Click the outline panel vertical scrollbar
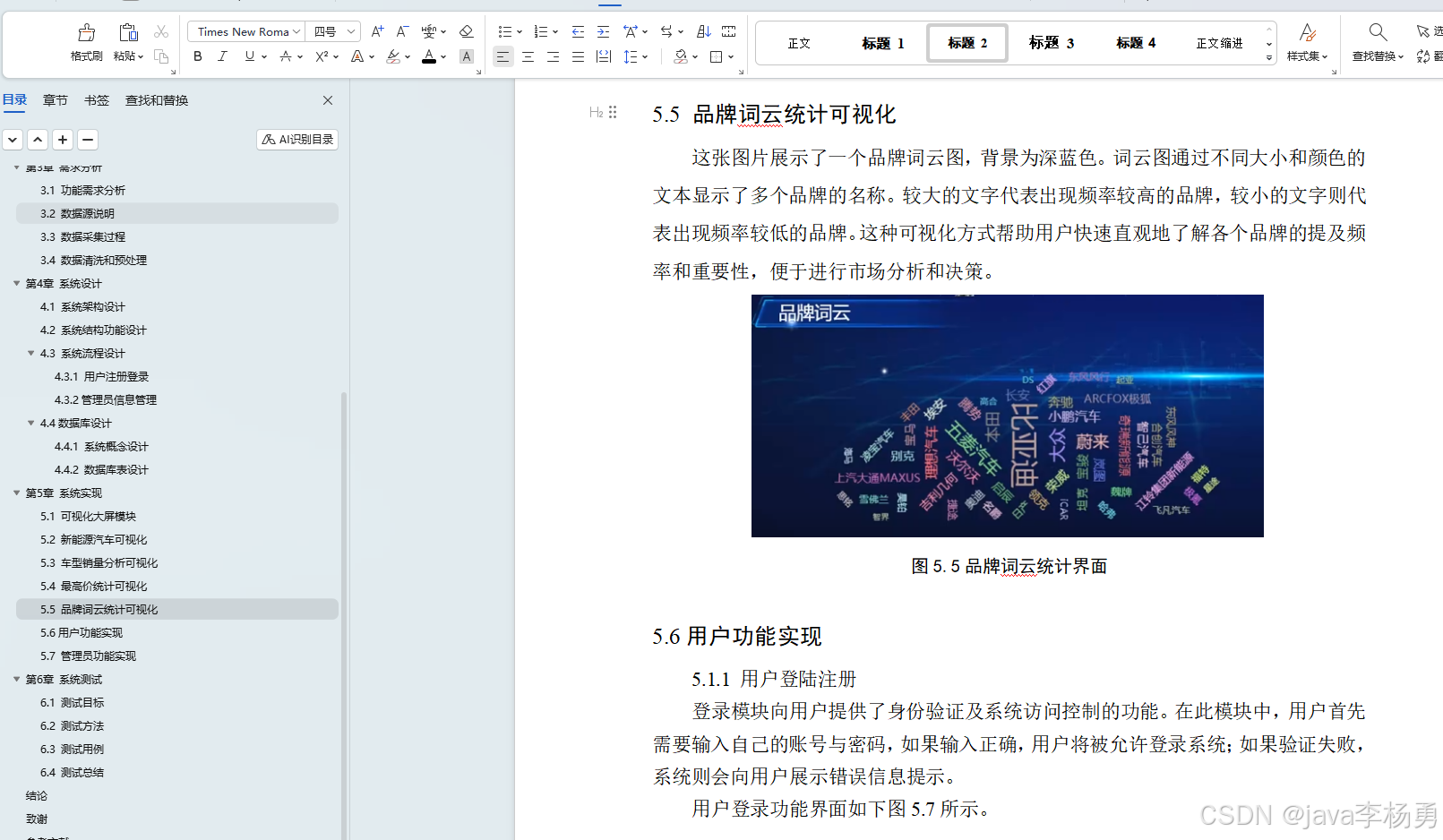The image size is (1443, 840). point(344,616)
